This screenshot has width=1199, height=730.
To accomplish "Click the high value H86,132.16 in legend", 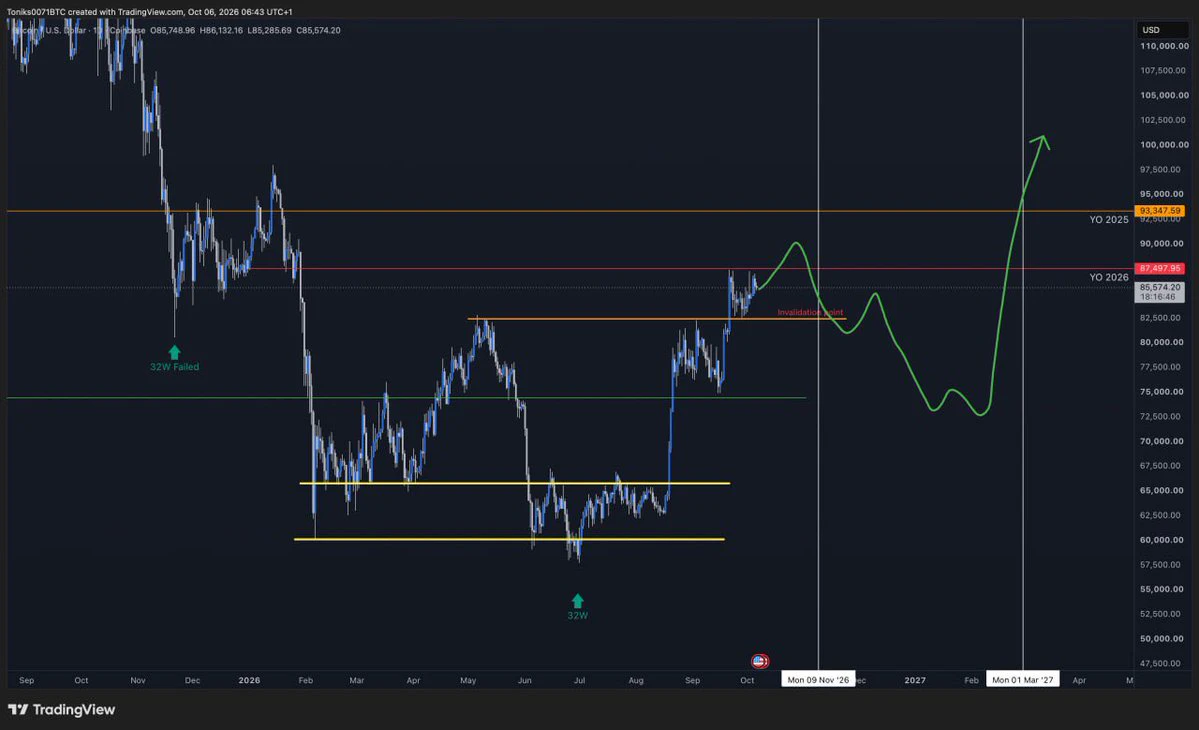I will pos(221,31).
